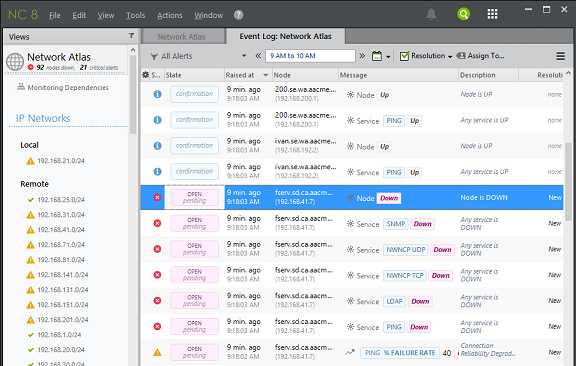This screenshot has height=366, width=576.
Task: Open the Resolution dropdown arrow
Action: (450, 57)
